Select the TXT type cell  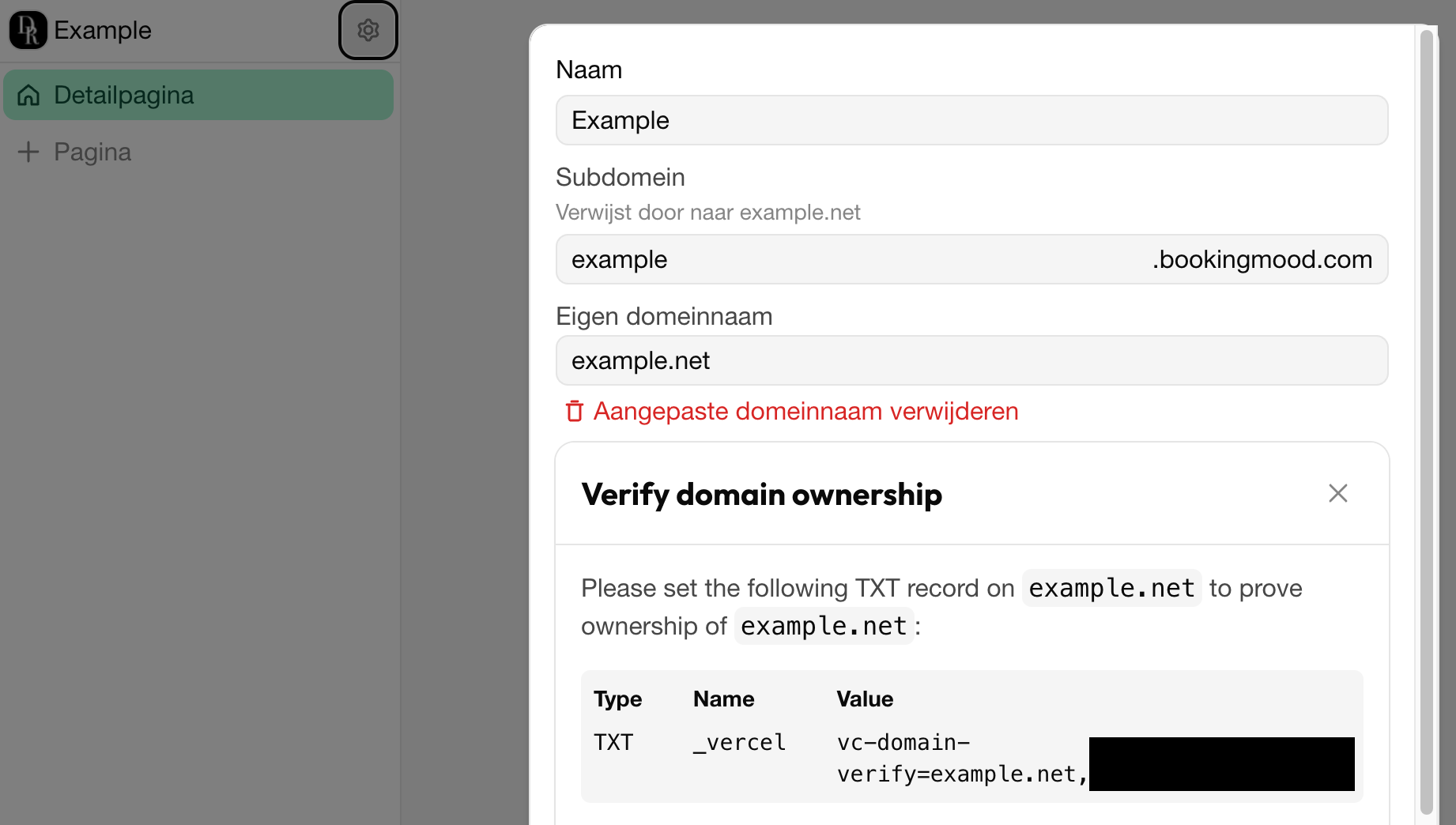613,743
